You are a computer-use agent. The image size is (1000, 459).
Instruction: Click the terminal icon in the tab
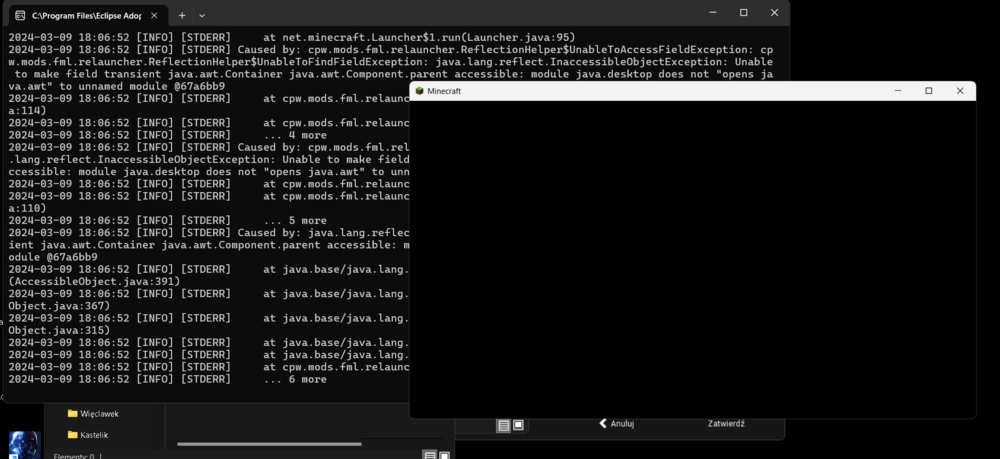(x=20, y=15)
